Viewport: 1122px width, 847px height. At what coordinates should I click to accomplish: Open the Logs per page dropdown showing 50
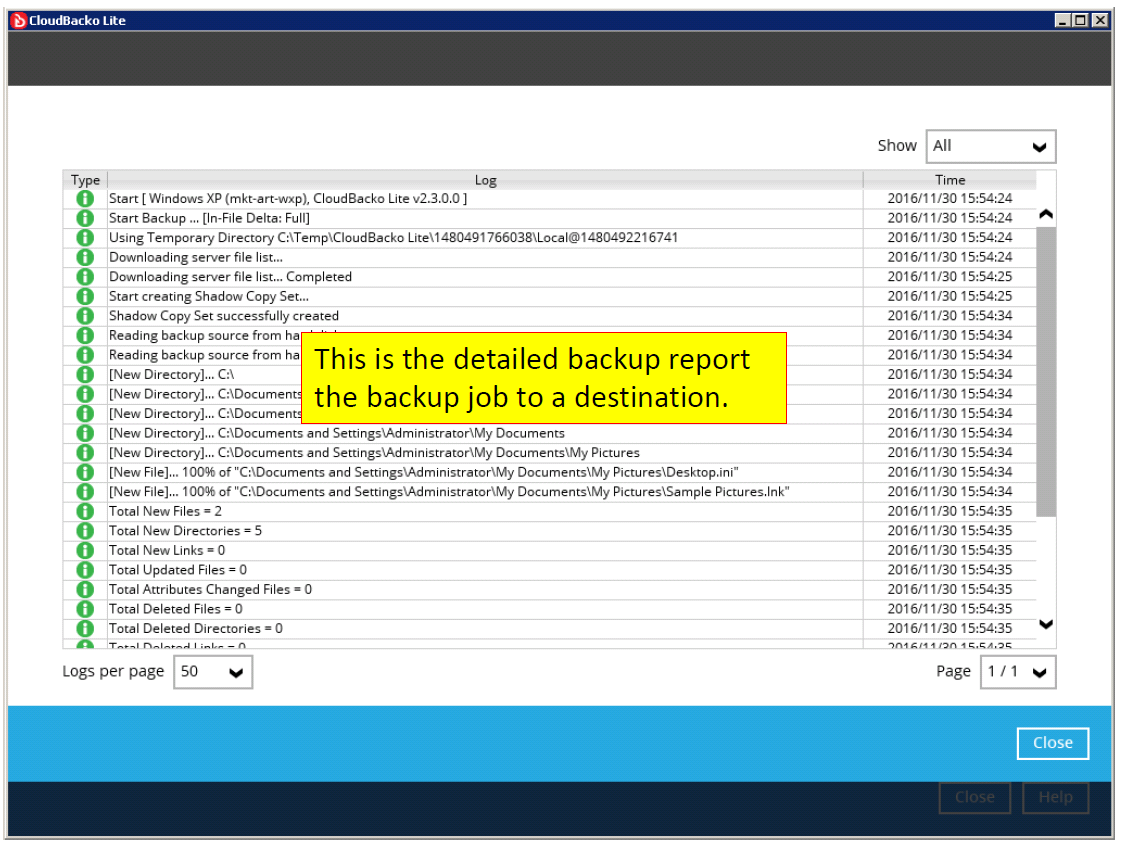pos(213,672)
